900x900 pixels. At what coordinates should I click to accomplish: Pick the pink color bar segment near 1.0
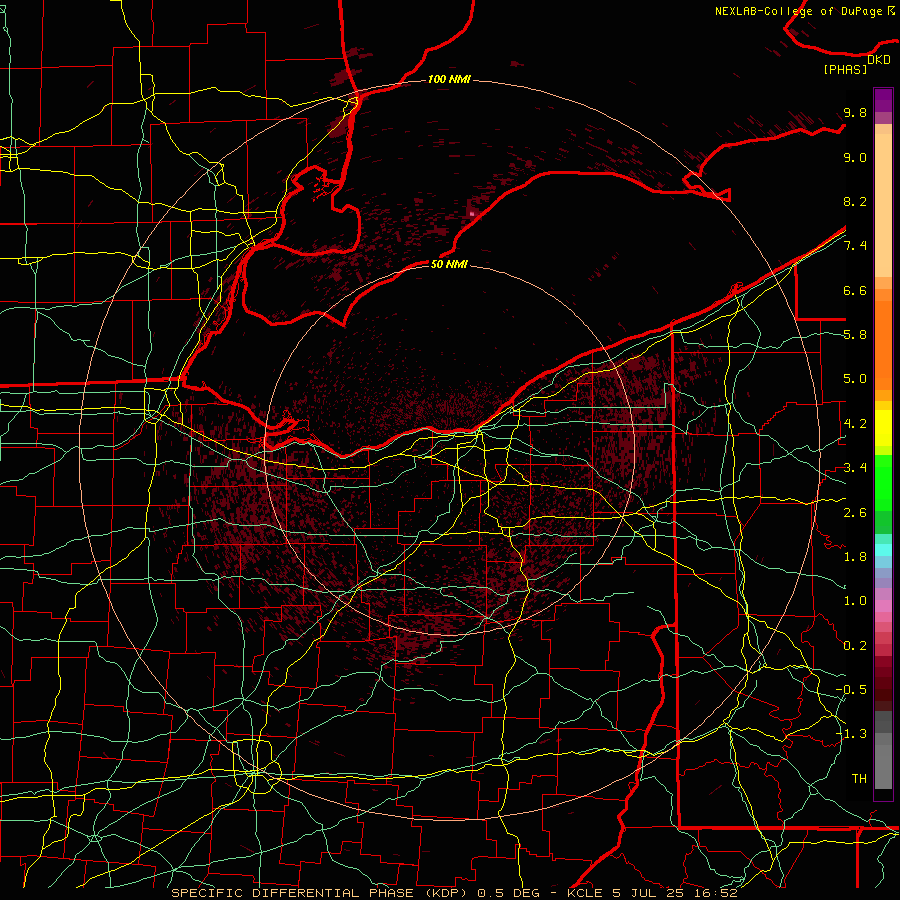click(x=883, y=606)
